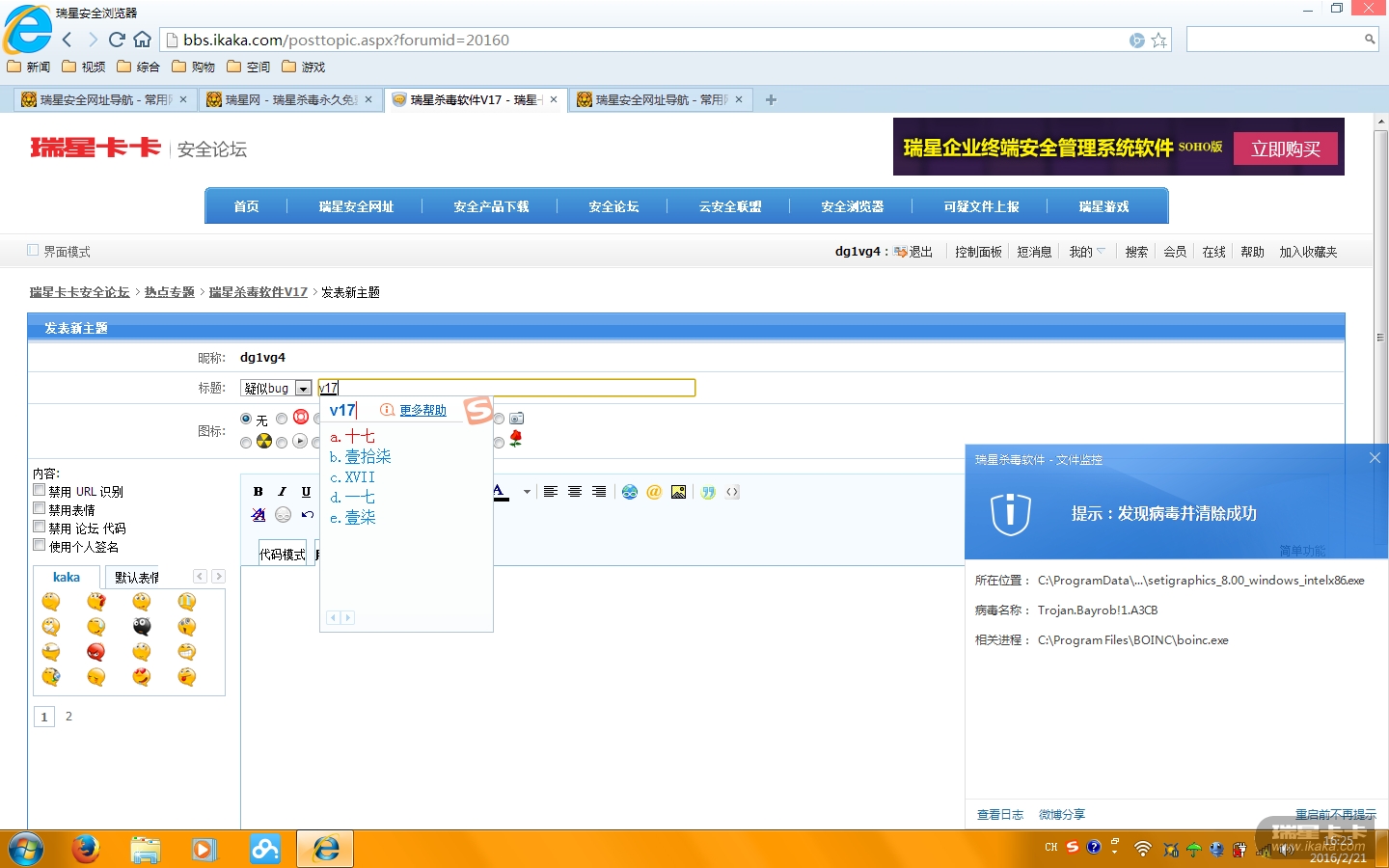
Task: Toggle the '界面模式' checkbox
Action: point(33,250)
